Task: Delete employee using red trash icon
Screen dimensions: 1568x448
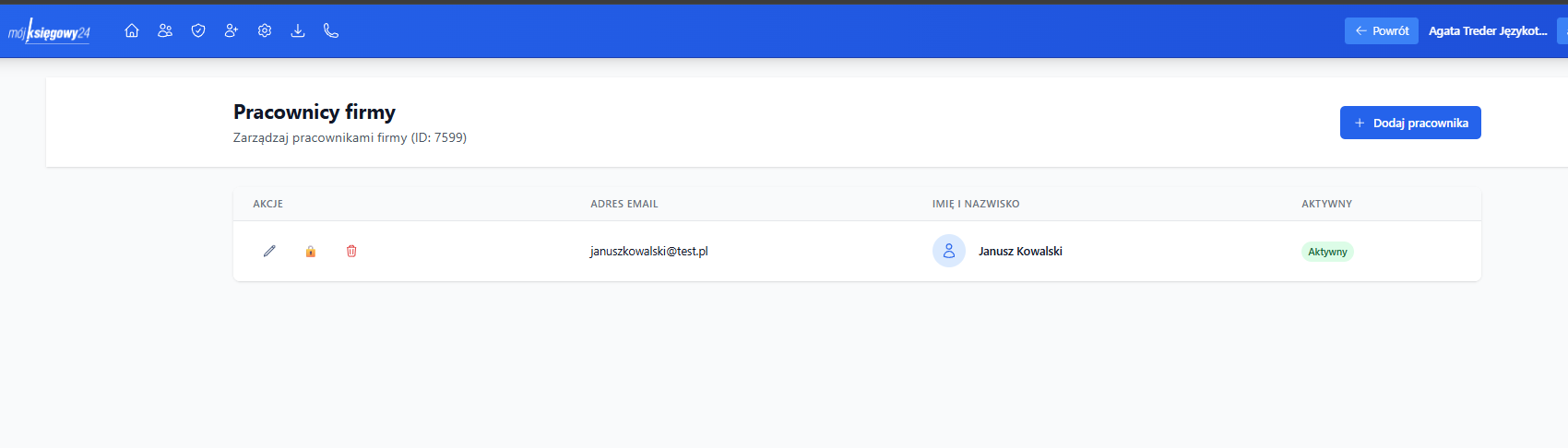Action: [x=351, y=251]
